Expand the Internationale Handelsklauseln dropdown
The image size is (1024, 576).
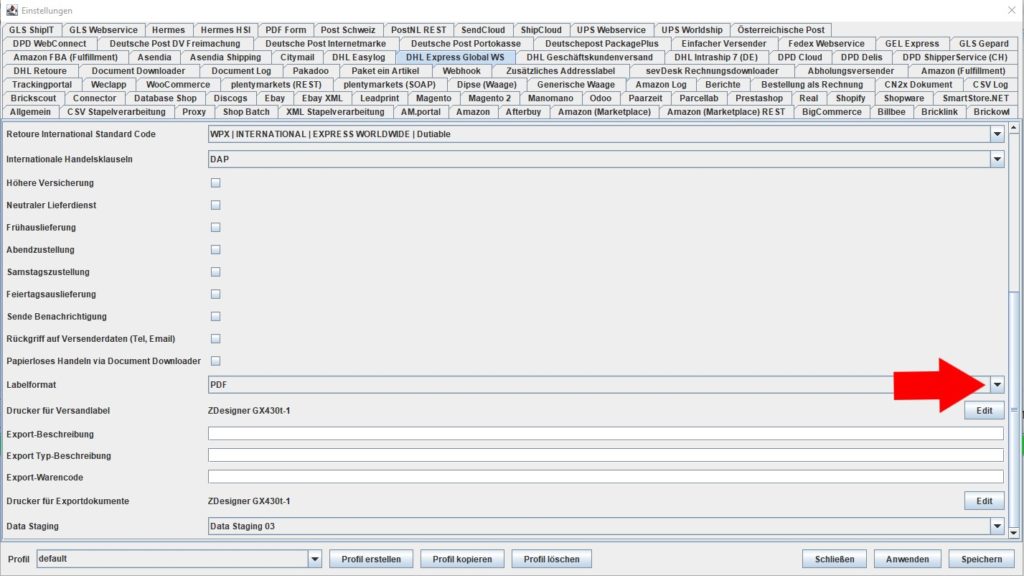click(997, 159)
